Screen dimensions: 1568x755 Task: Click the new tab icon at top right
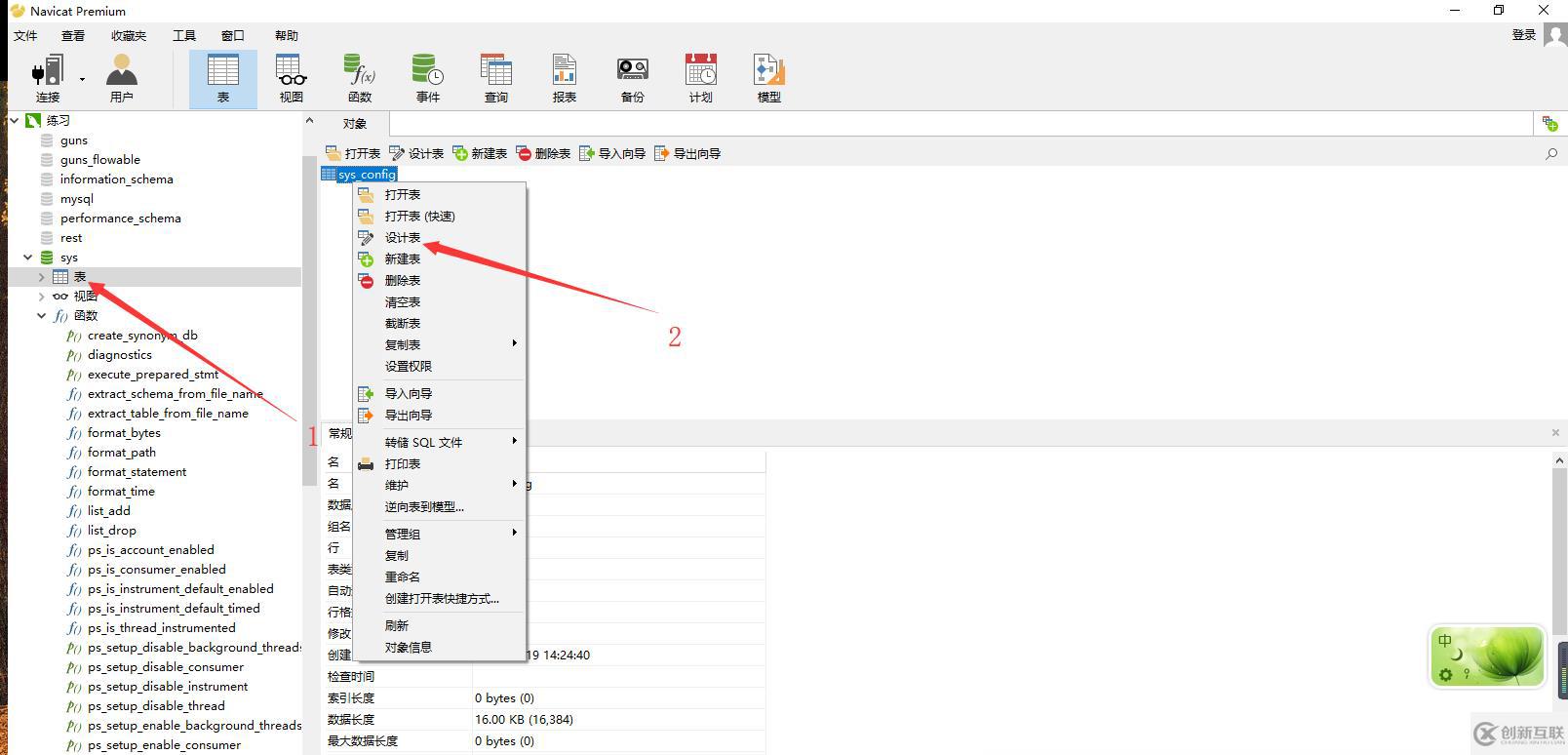pyautogui.click(x=1550, y=124)
